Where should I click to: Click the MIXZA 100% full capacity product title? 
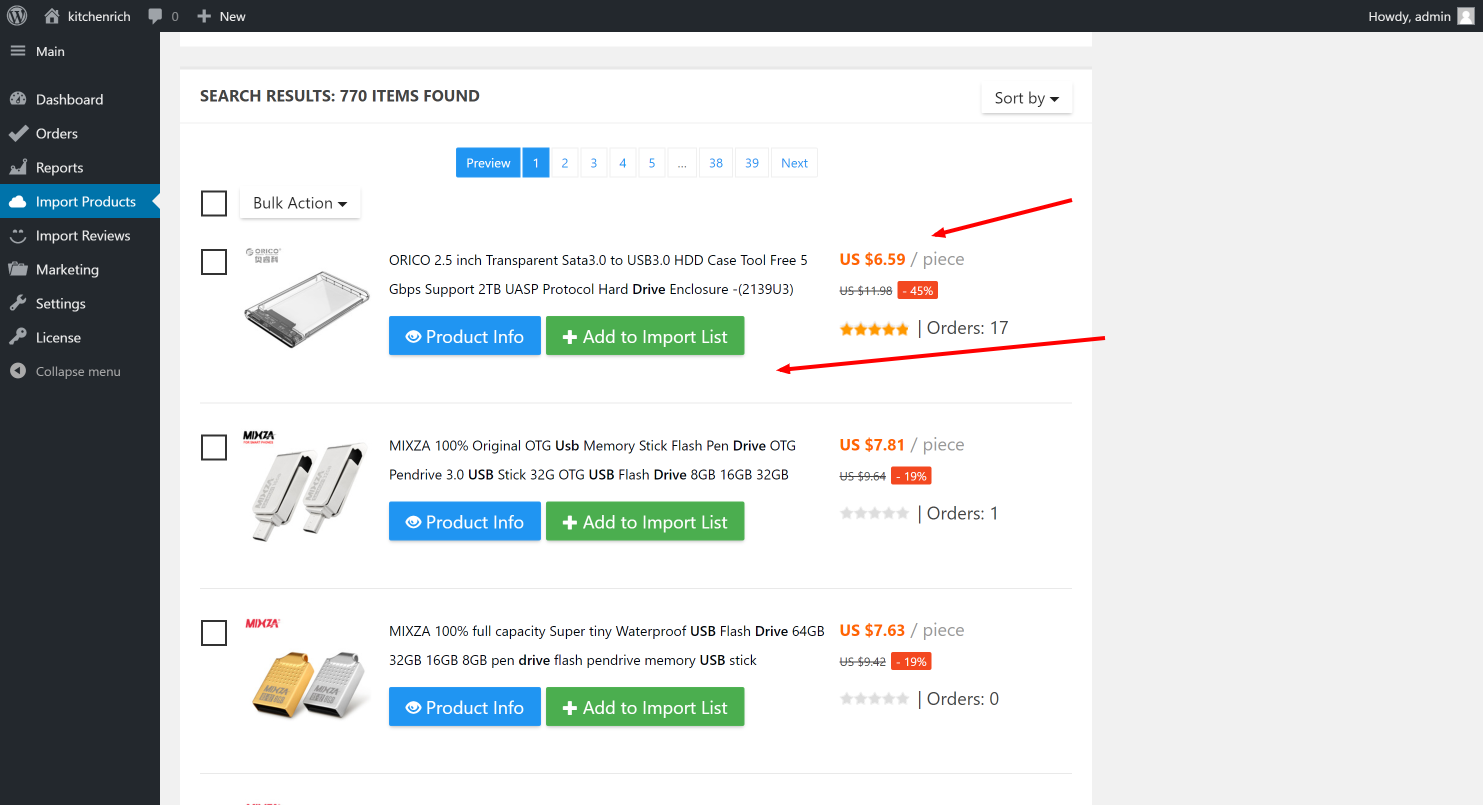point(607,645)
